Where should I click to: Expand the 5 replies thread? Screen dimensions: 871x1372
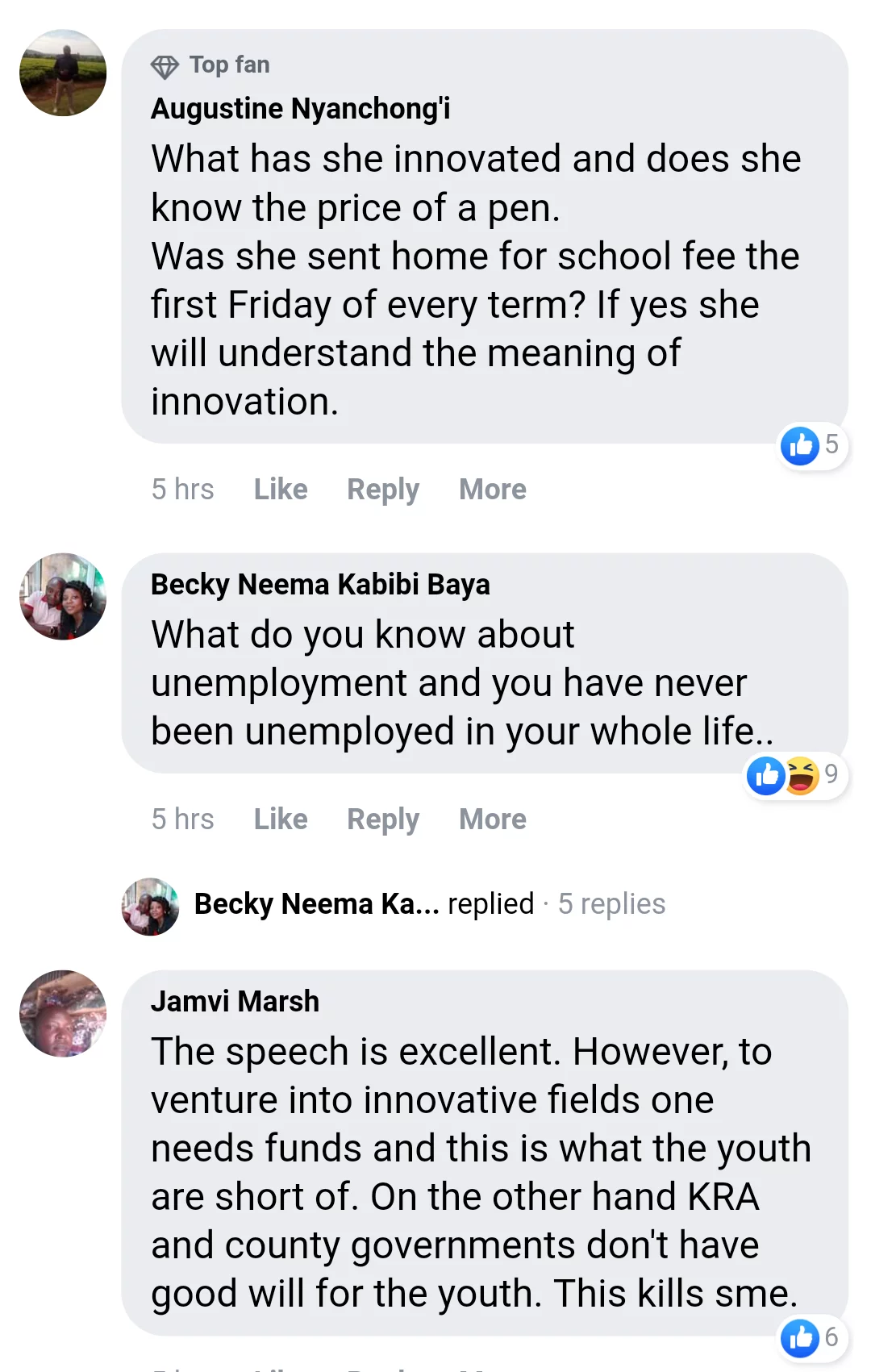coord(611,904)
